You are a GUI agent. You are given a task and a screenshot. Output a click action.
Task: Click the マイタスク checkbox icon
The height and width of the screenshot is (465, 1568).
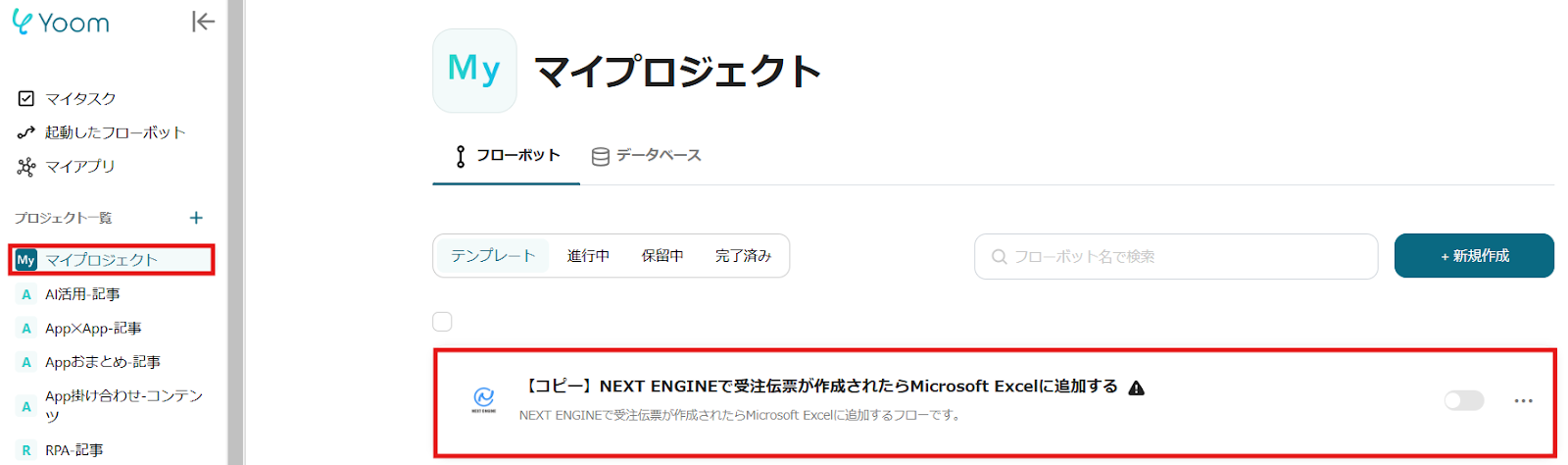tap(26, 98)
